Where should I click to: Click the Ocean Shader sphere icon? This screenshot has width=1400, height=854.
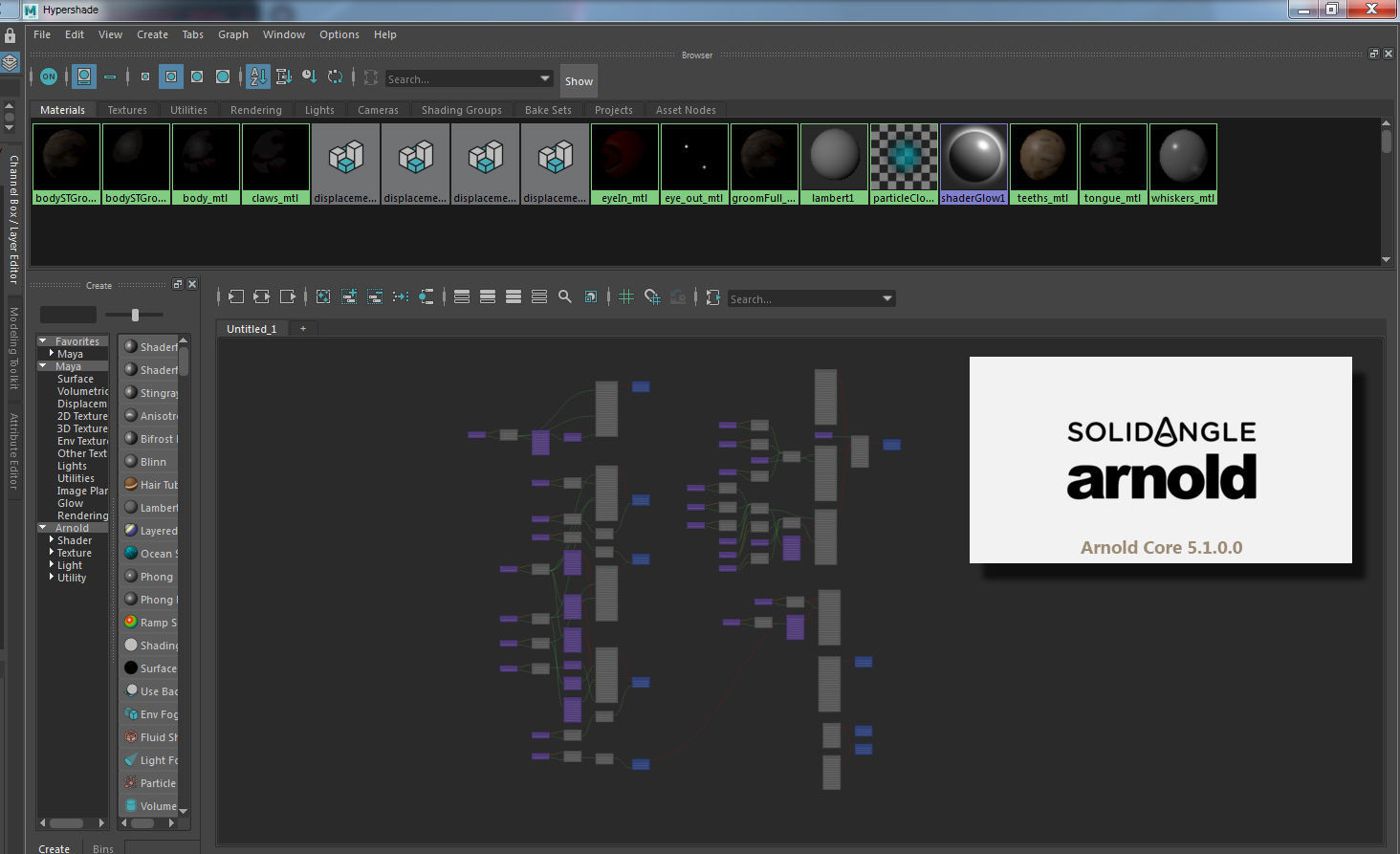point(131,553)
